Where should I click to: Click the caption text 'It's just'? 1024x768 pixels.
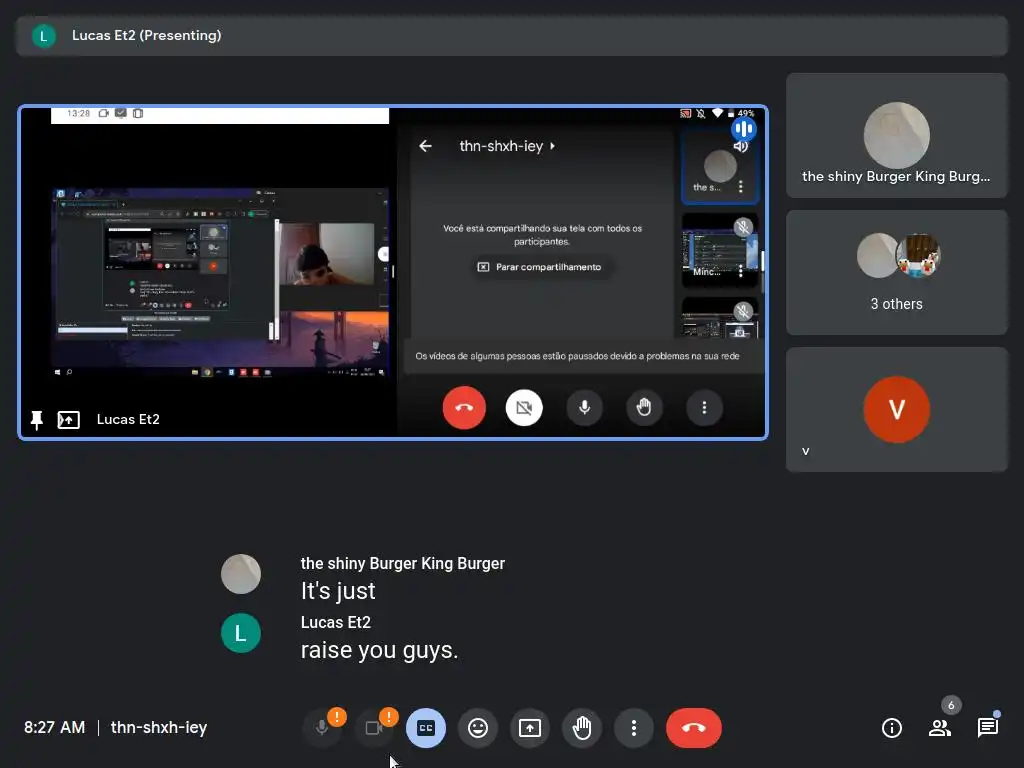[x=338, y=591]
